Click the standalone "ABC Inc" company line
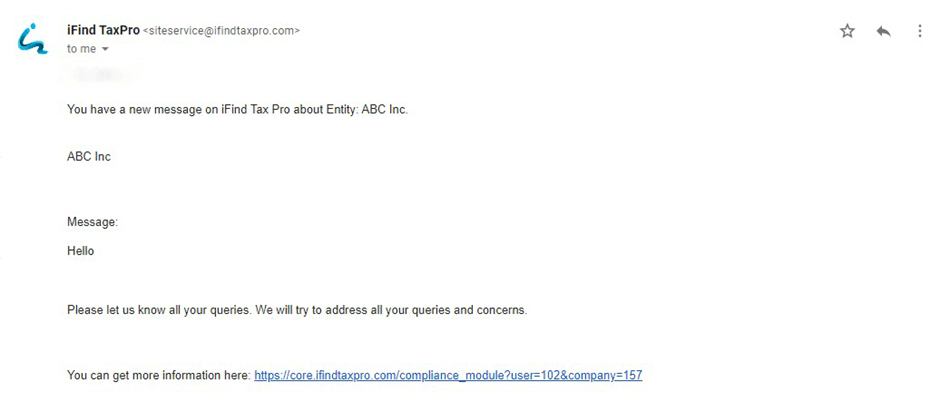Viewport: 940px width, 402px height. point(89,157)
